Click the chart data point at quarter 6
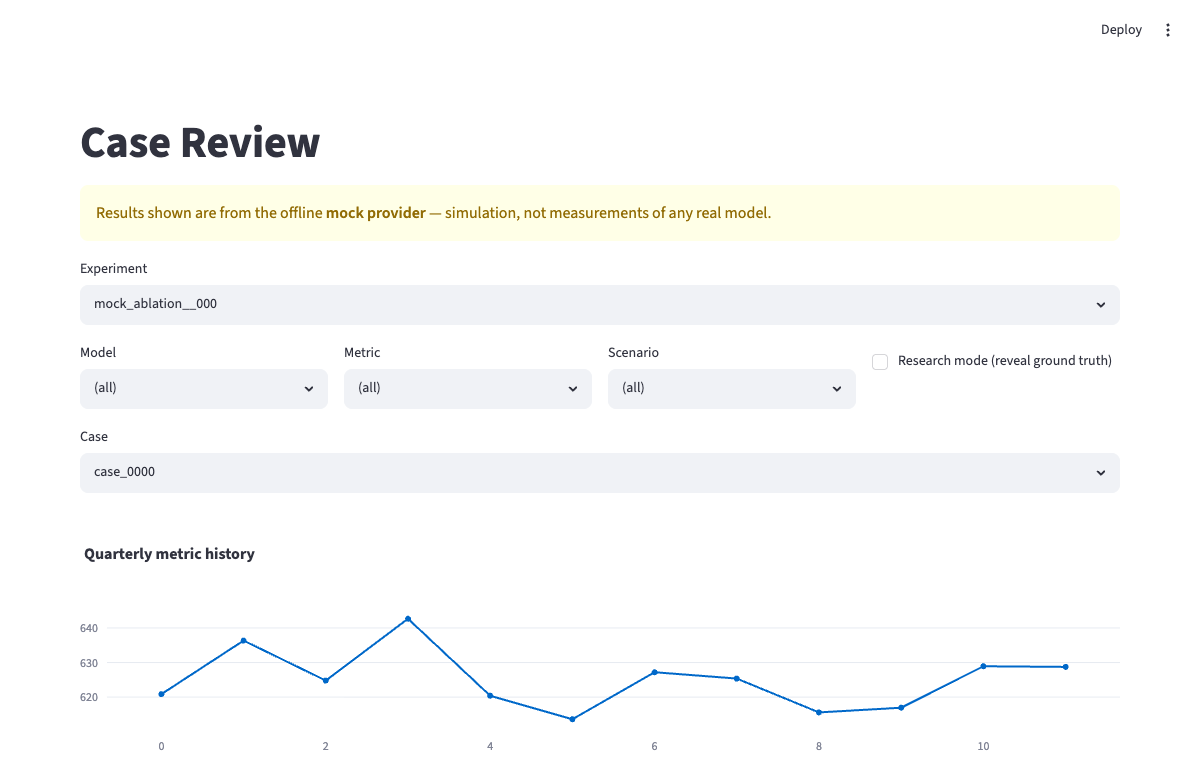The height and width of the screenshot is (780, 1200). [654, 672]
